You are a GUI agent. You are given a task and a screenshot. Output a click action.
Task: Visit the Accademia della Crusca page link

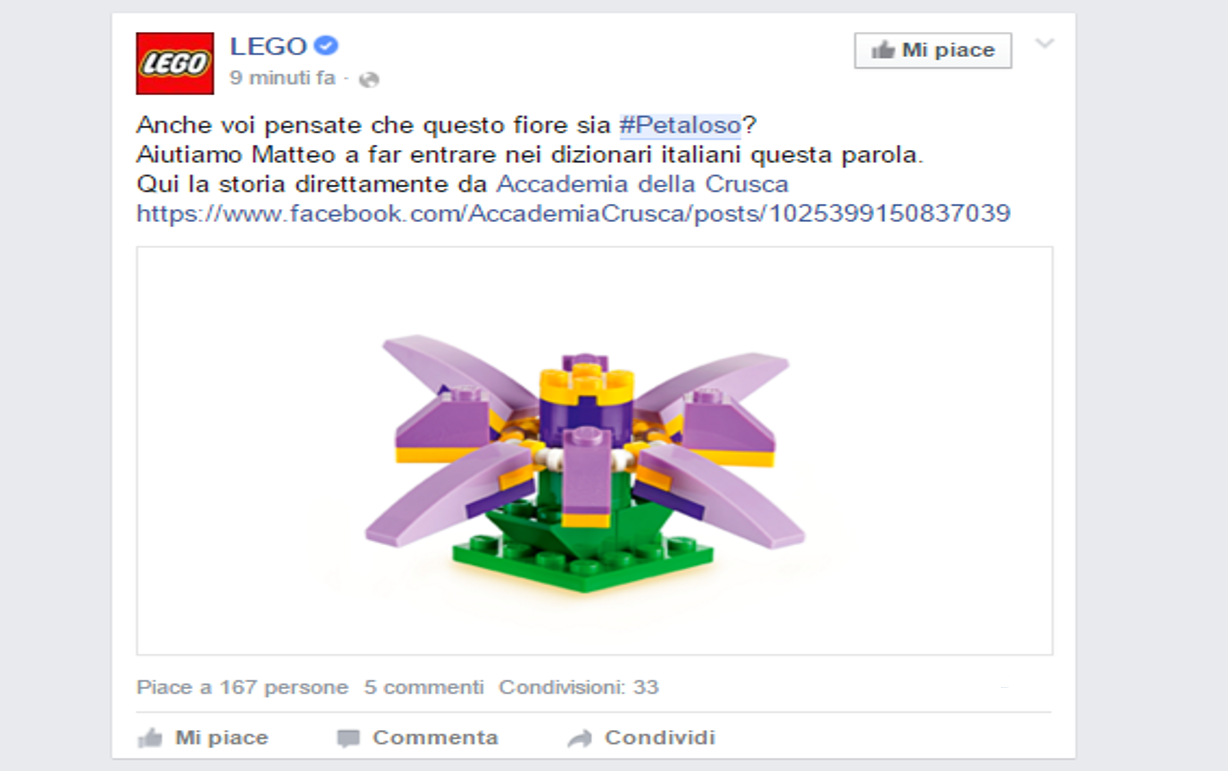[x=642, y=184]
